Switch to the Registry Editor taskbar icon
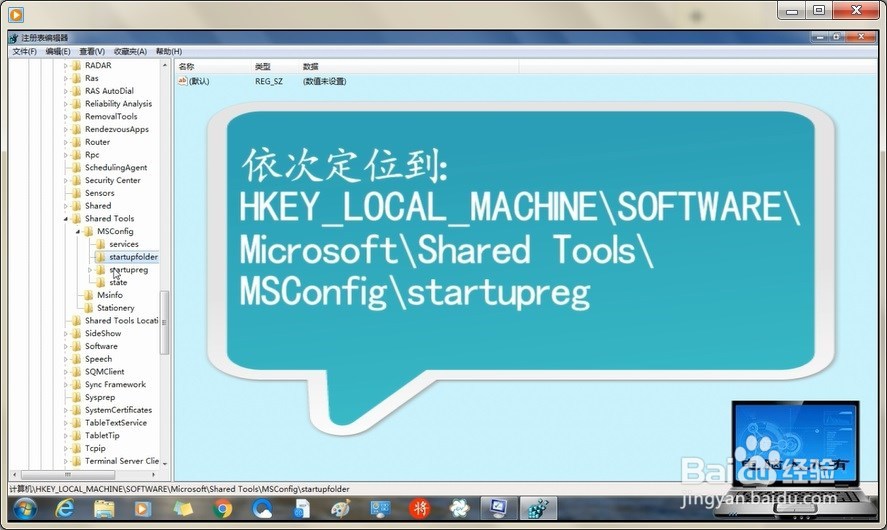 click(538, 509)
